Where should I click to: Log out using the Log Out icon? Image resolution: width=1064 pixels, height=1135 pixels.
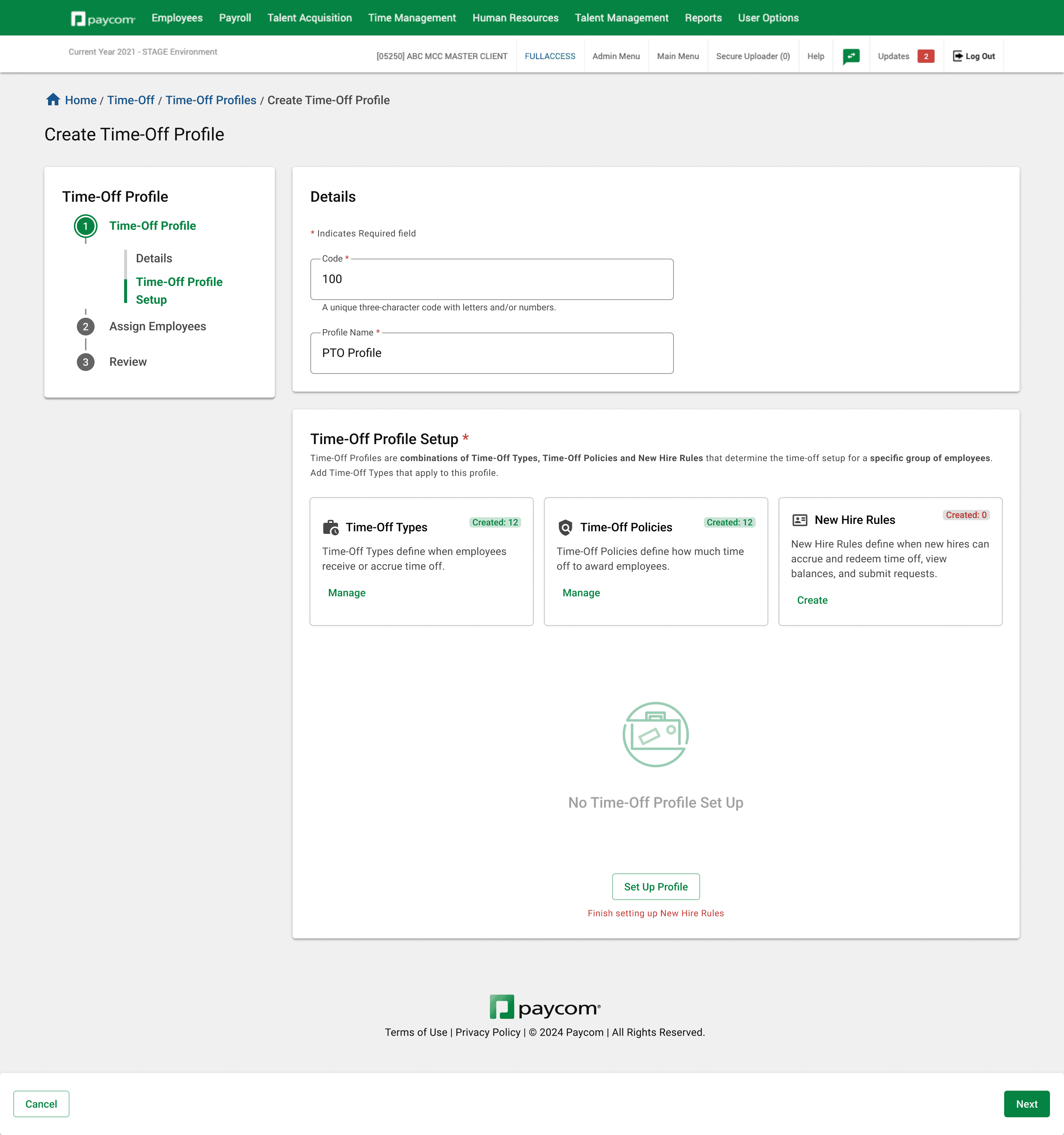click(957, 56)
